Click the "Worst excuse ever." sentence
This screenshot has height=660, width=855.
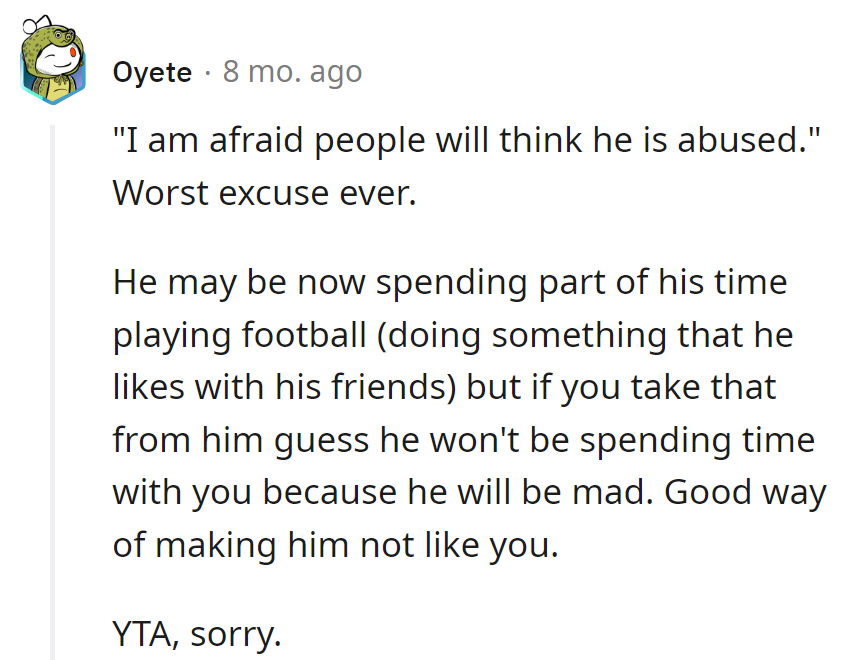click(264, 192)
